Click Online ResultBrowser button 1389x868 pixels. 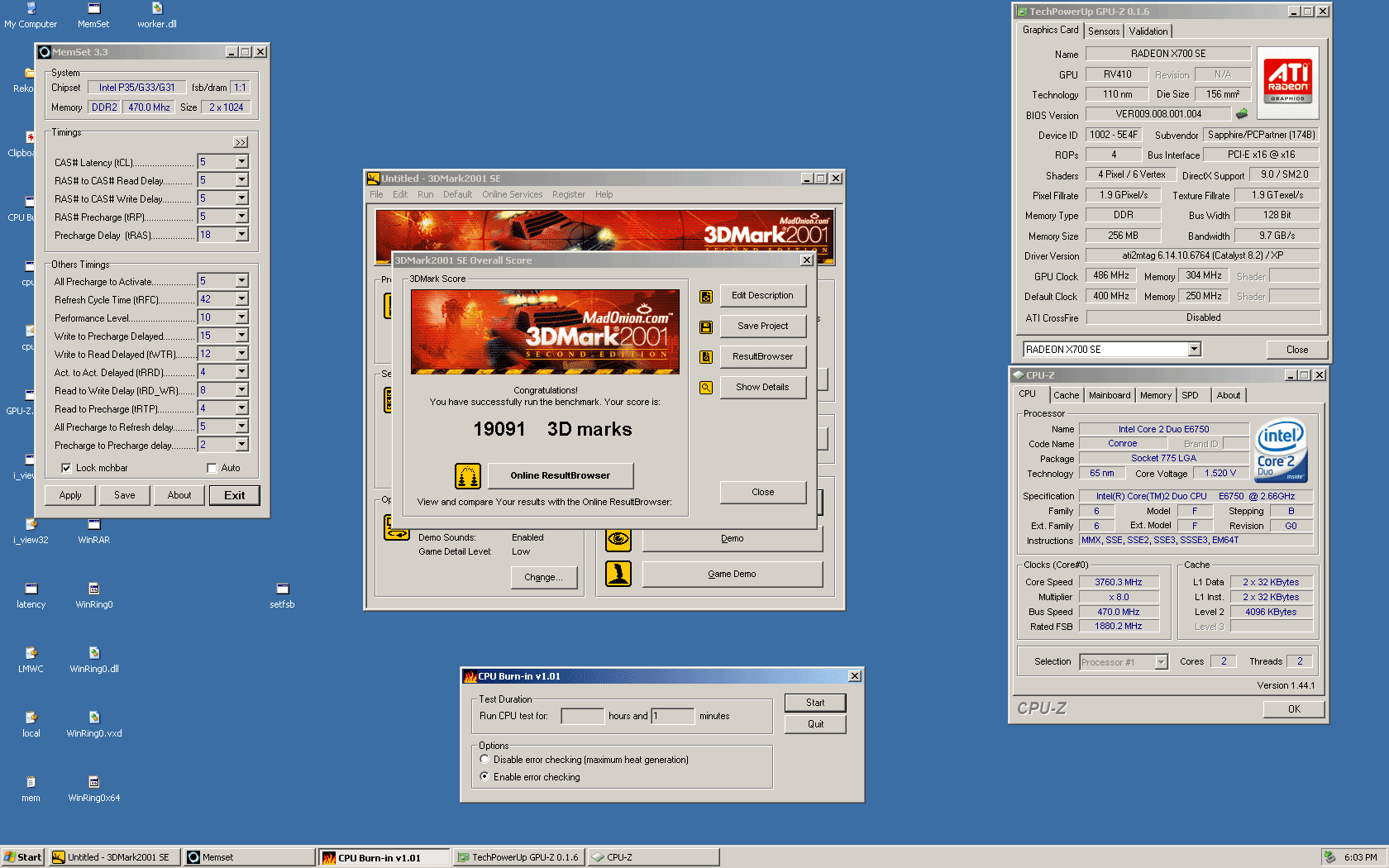(x=561, y=475)
